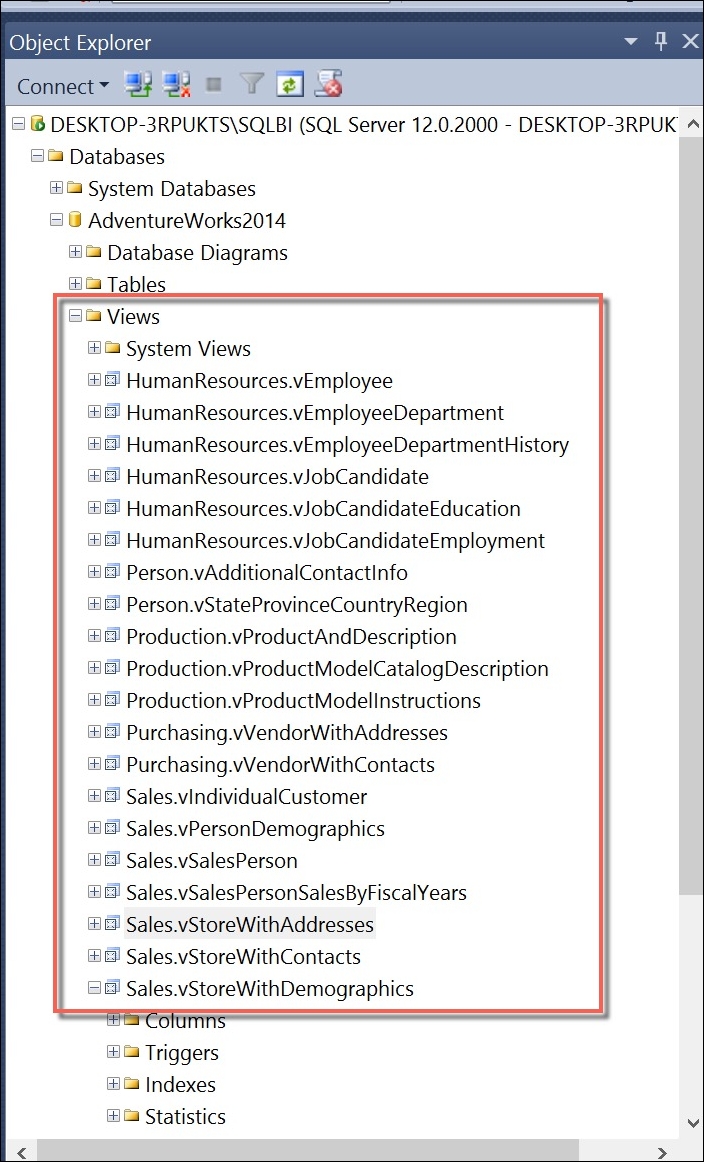704x1162 pixels.
Task: Click the Sales.vSalesPerson view icon
Action: click(x=111, y=860)
